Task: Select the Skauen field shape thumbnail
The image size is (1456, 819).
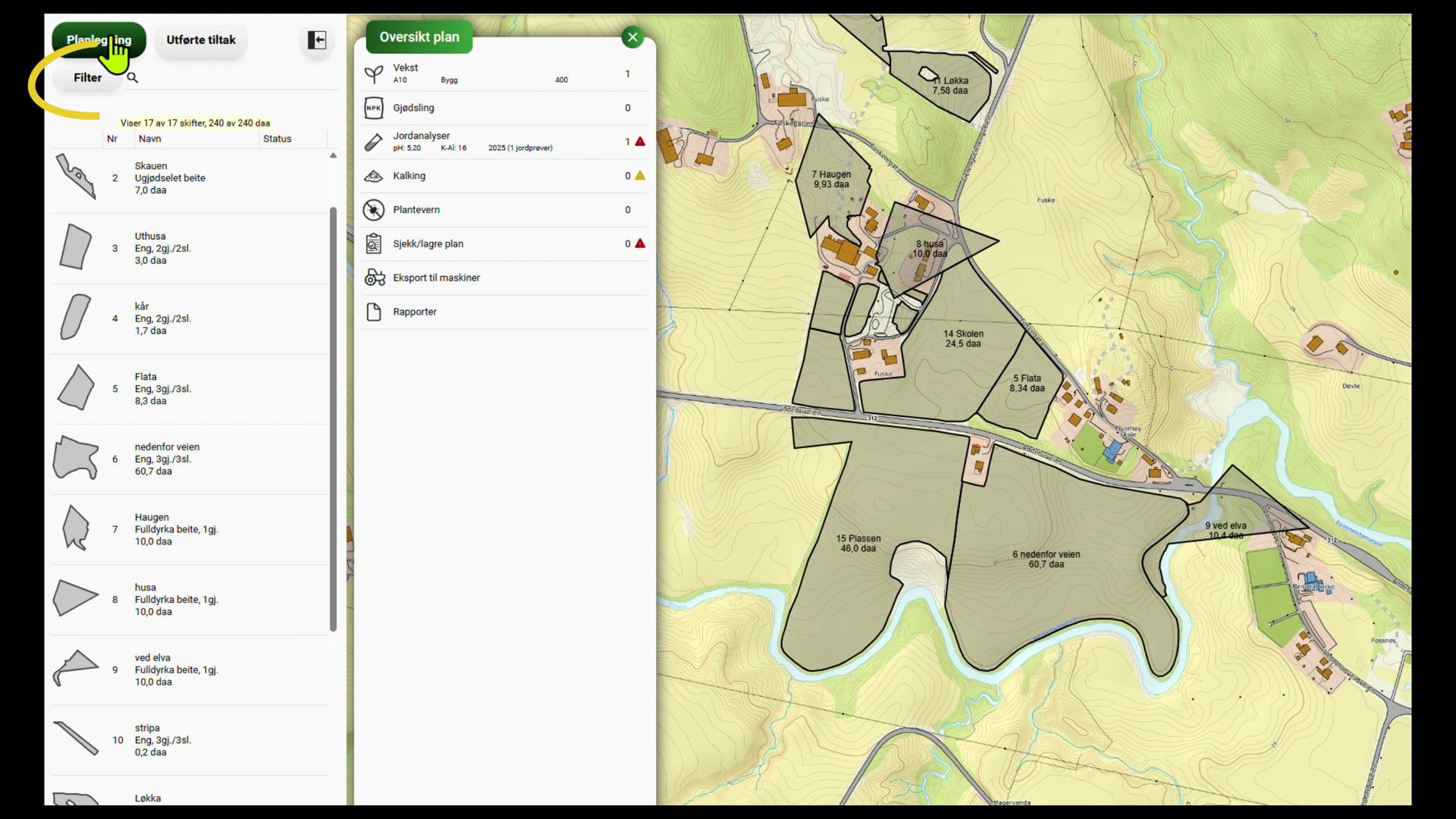Action: coord(76,177)
